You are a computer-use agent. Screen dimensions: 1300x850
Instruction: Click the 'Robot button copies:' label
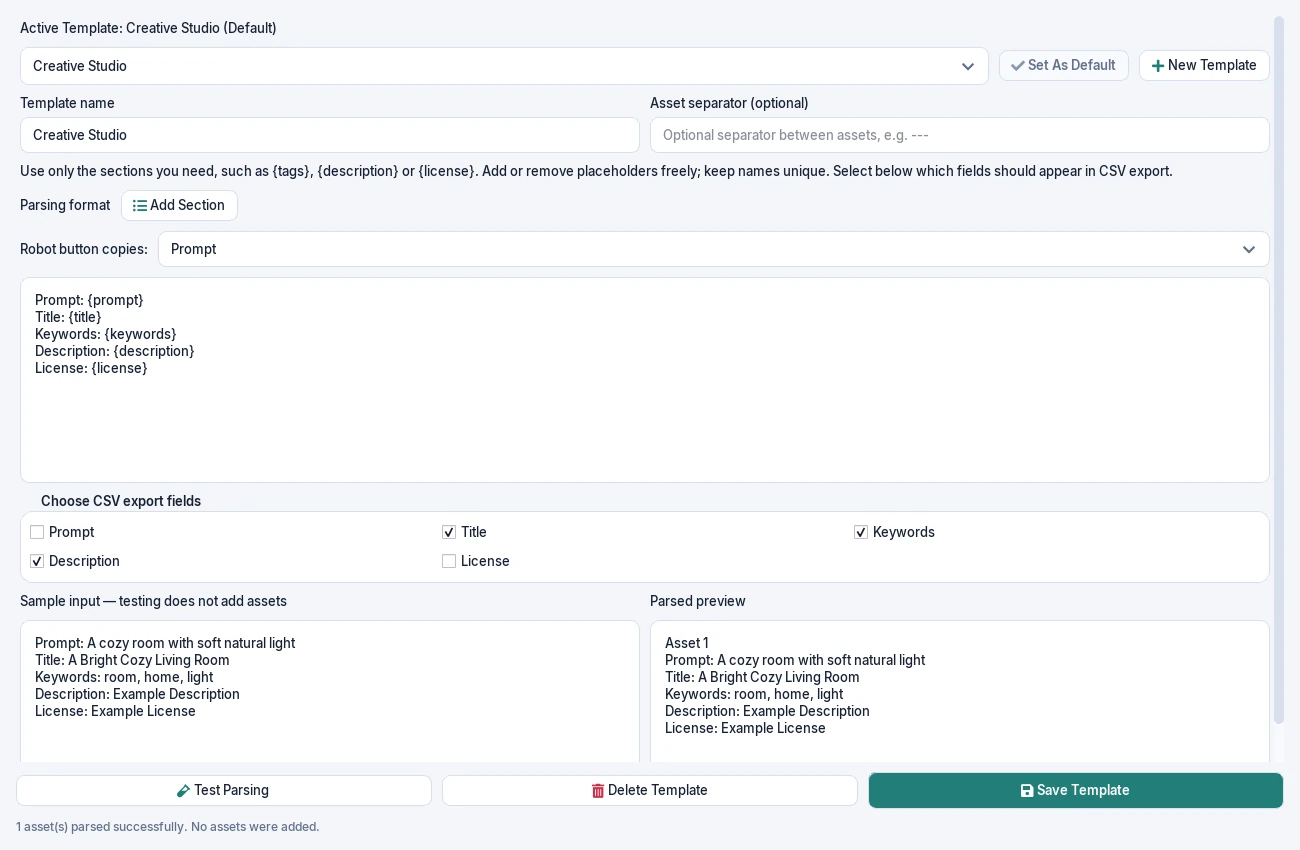point(84,249)
